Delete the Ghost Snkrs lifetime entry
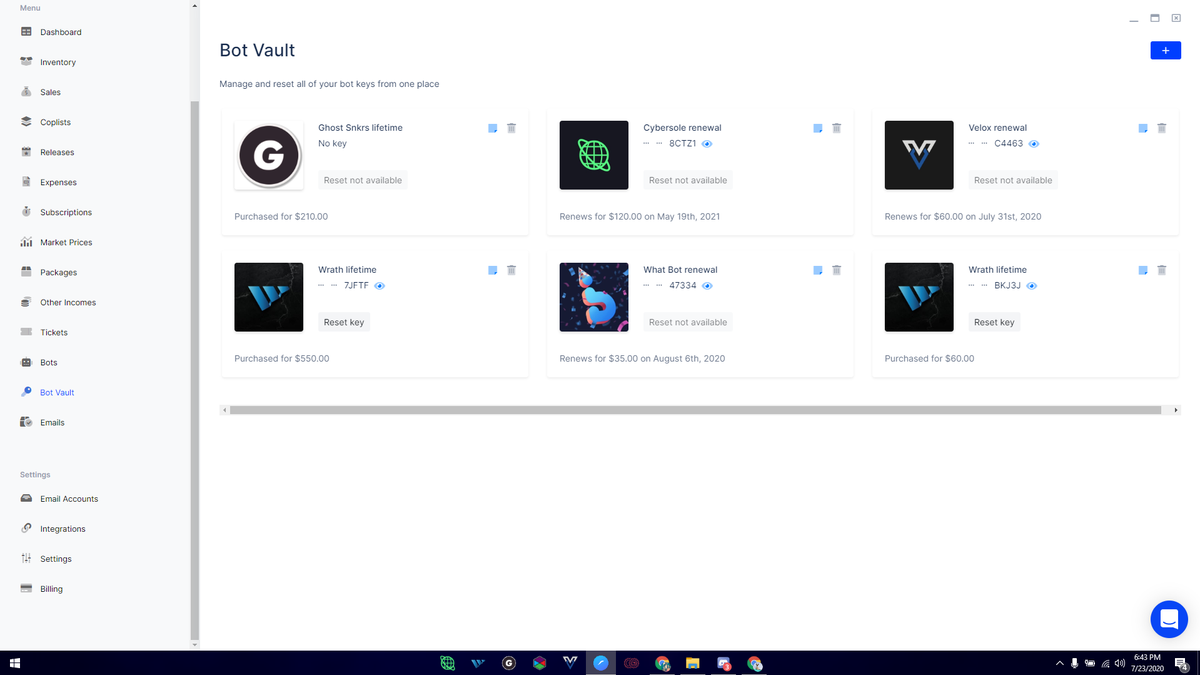 511,128
